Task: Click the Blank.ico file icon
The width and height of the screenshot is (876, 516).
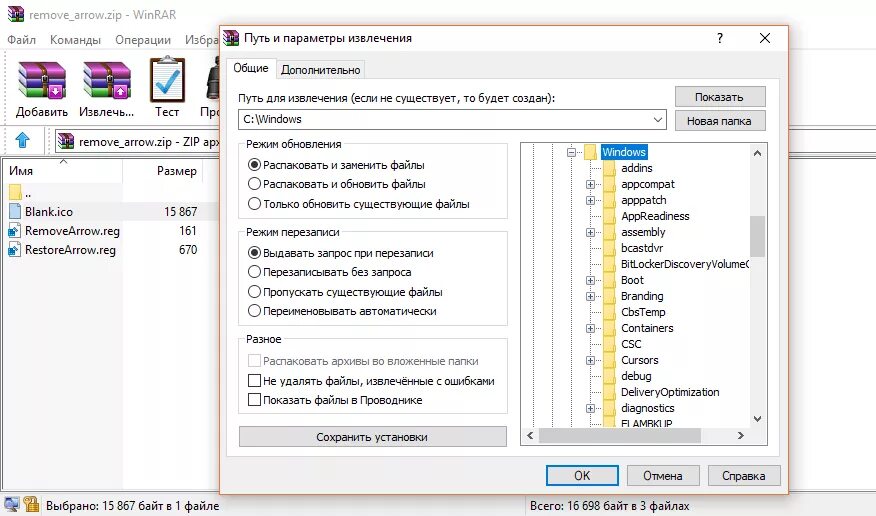Action: 15,212
